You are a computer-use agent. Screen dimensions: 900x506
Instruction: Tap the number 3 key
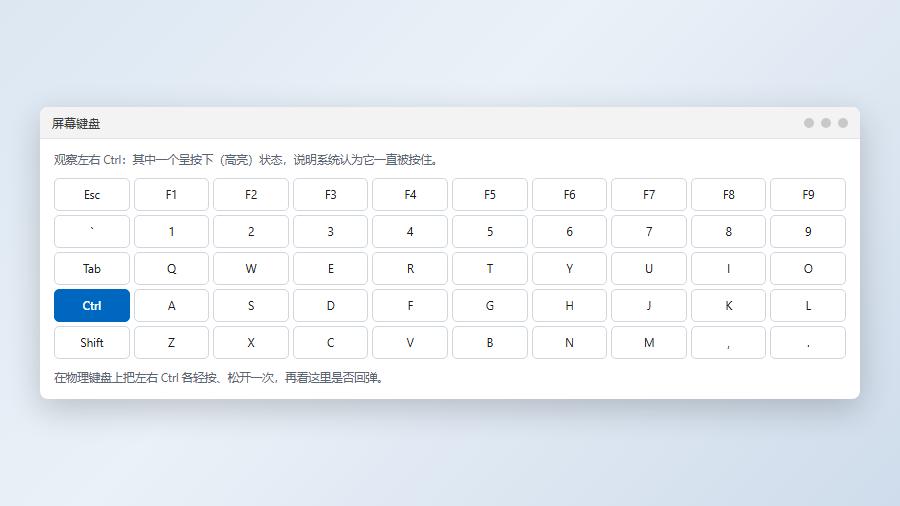[x=331, y=232]
